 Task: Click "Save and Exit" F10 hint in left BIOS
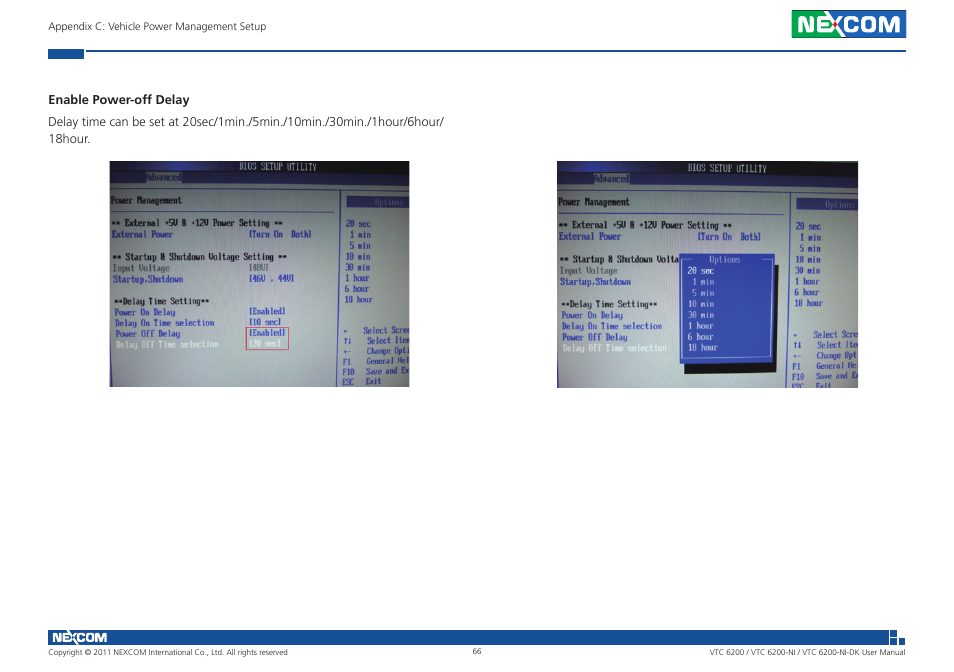376,371
